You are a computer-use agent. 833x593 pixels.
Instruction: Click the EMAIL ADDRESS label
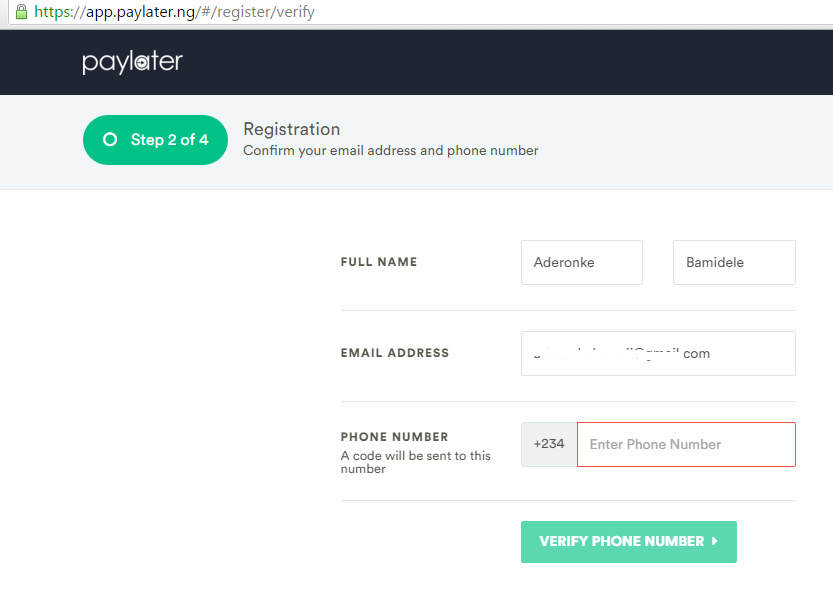click(x=395, y=353)
